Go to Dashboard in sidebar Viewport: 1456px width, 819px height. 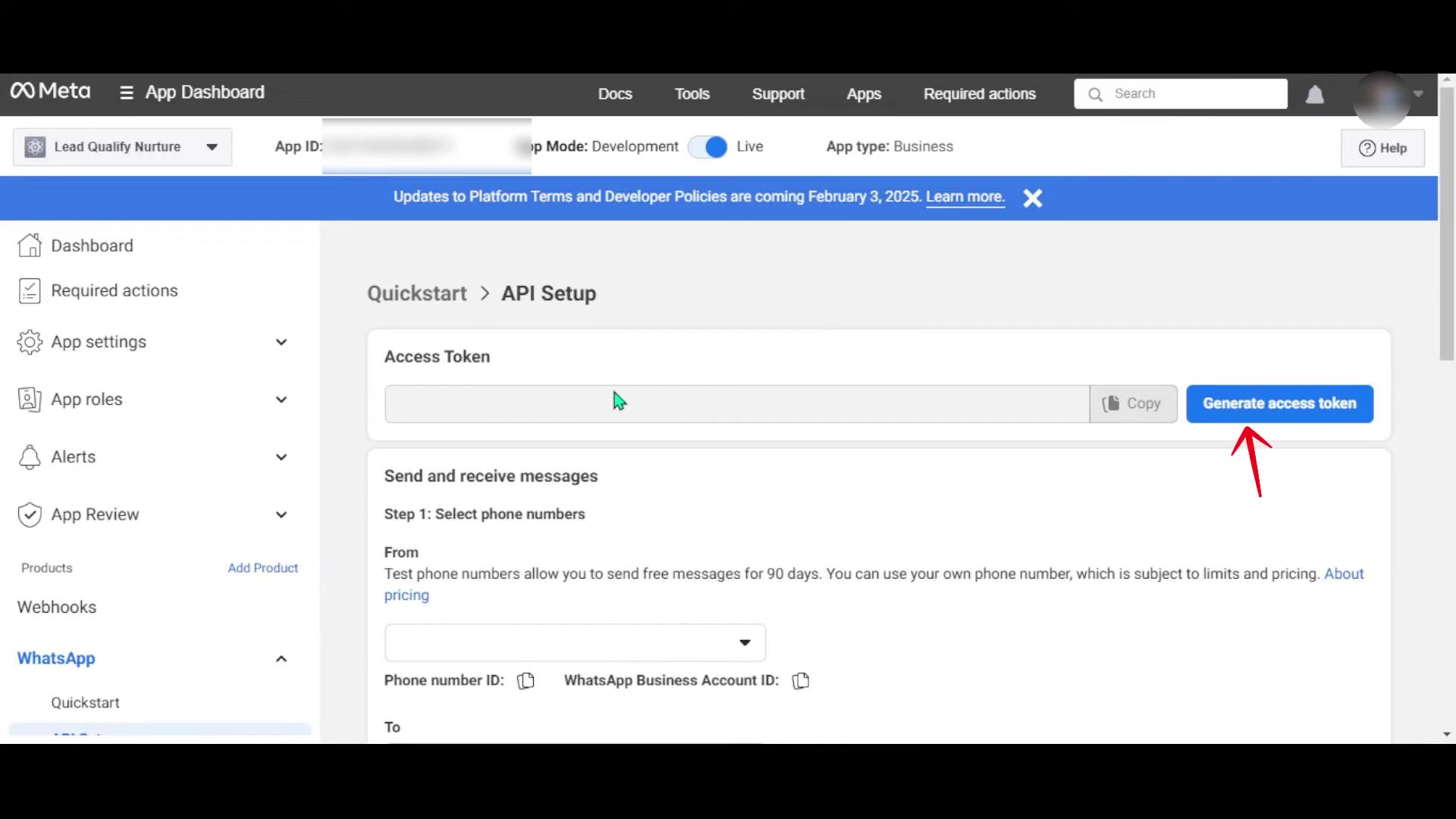tap(92, 246)
